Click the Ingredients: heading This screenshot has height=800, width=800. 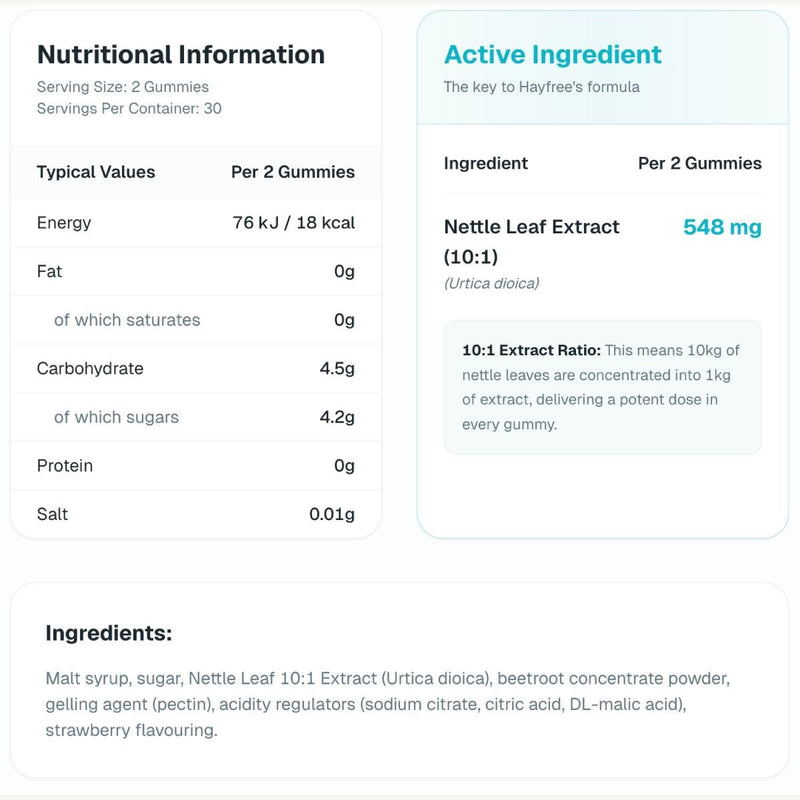point(109,633)
